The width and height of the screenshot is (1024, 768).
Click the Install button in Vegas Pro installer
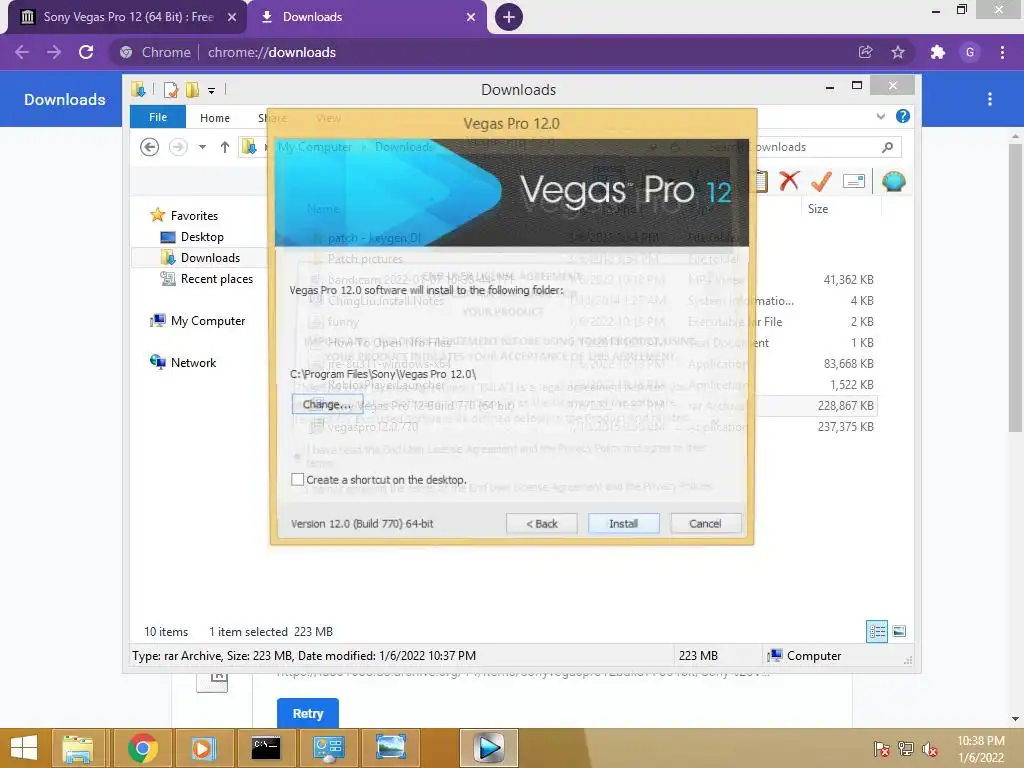tap(623, 524)
